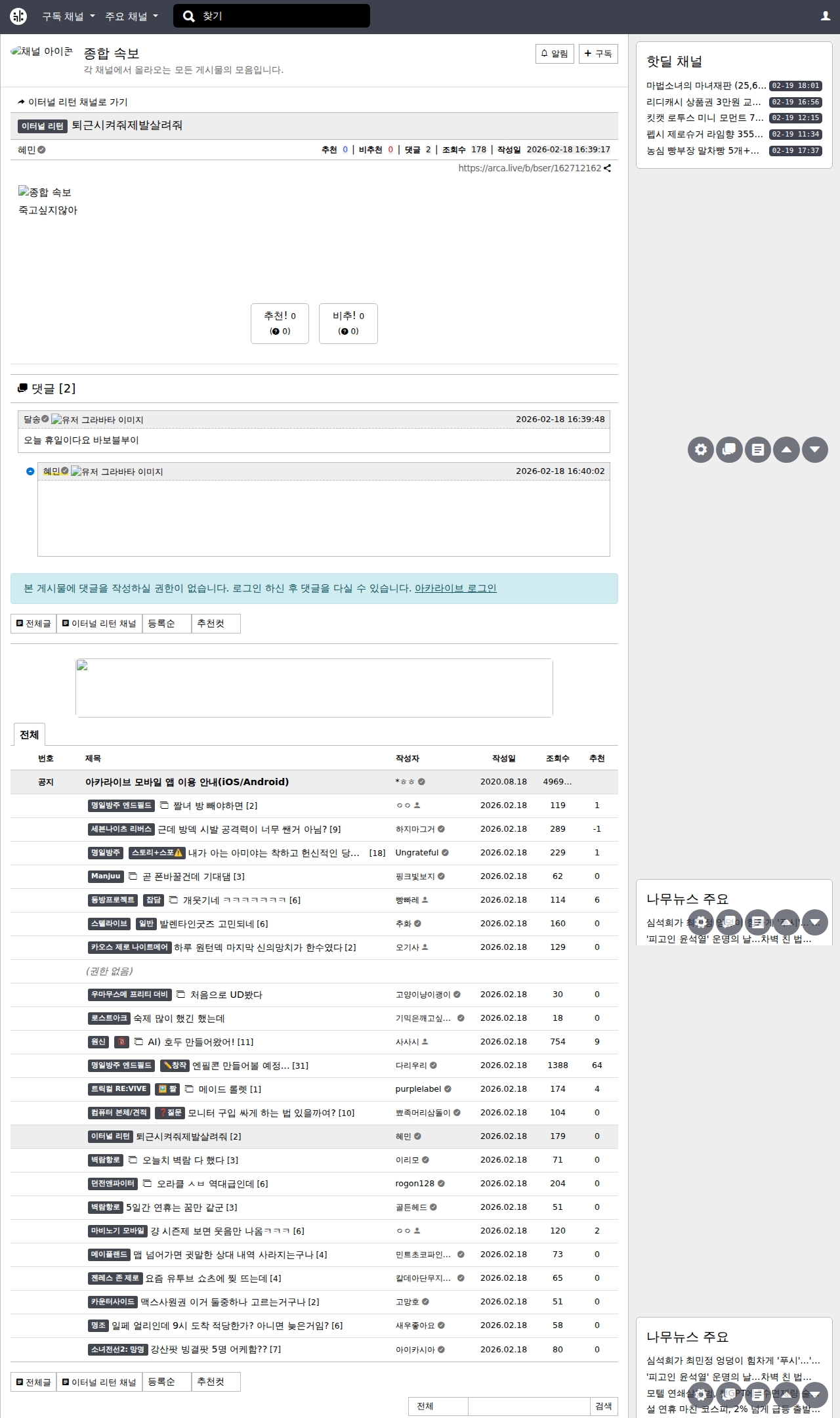Click the 명일방주 엔드필드 tag on 짤녀 row
This screenshot has width=840, height=1418.
click(x=121, y=806)
